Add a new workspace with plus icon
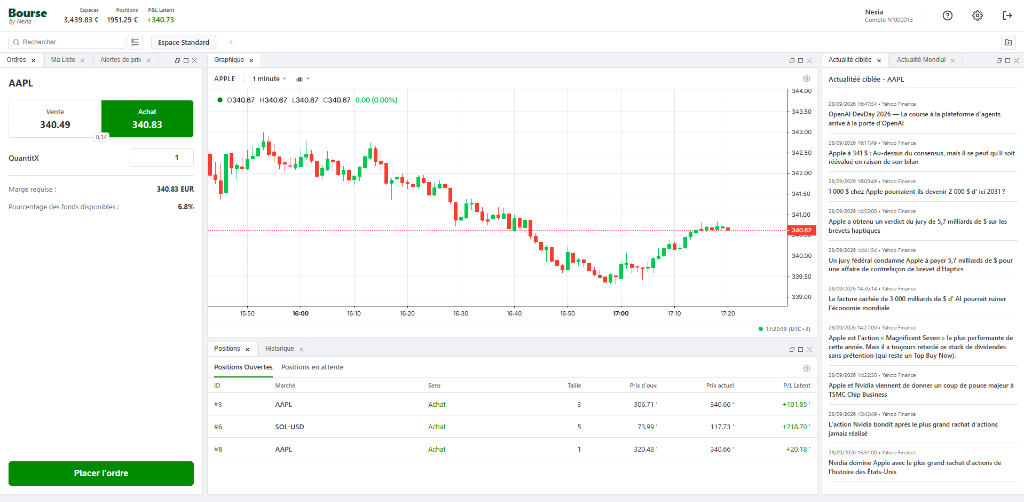1024x502 pixels. (x=231, y=42)
